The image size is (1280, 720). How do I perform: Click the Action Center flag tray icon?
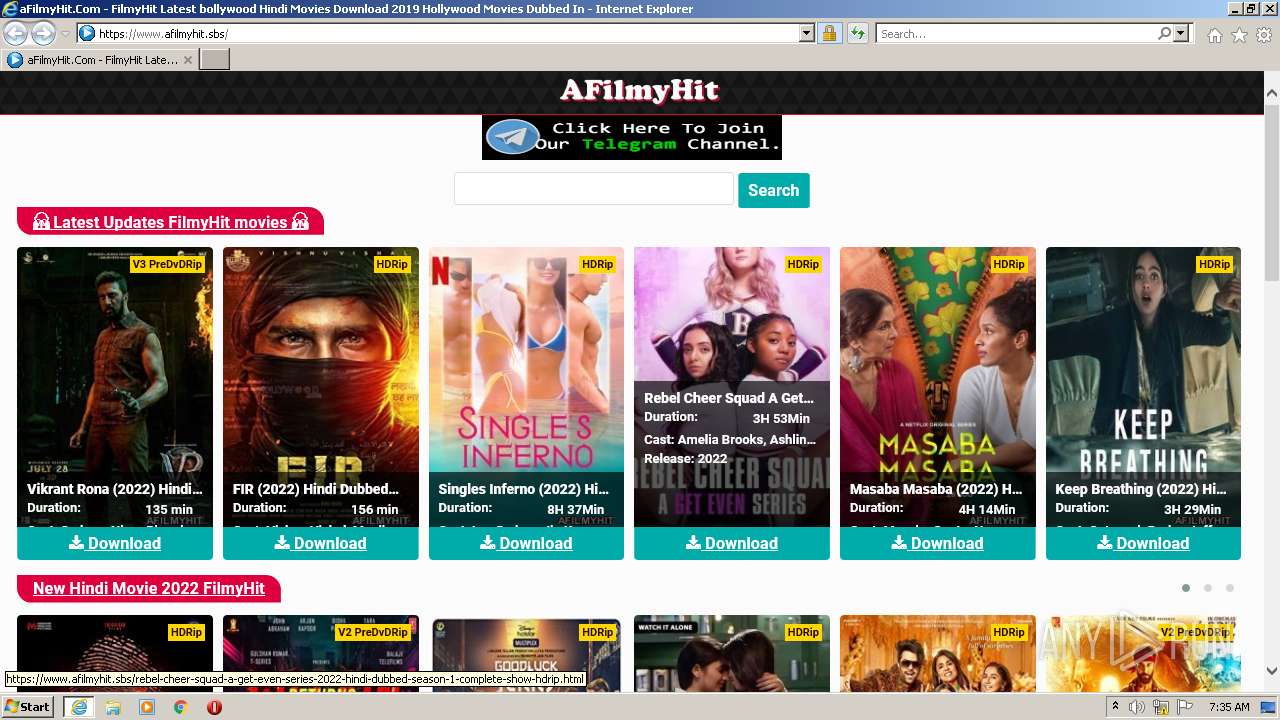[1185, 707]
